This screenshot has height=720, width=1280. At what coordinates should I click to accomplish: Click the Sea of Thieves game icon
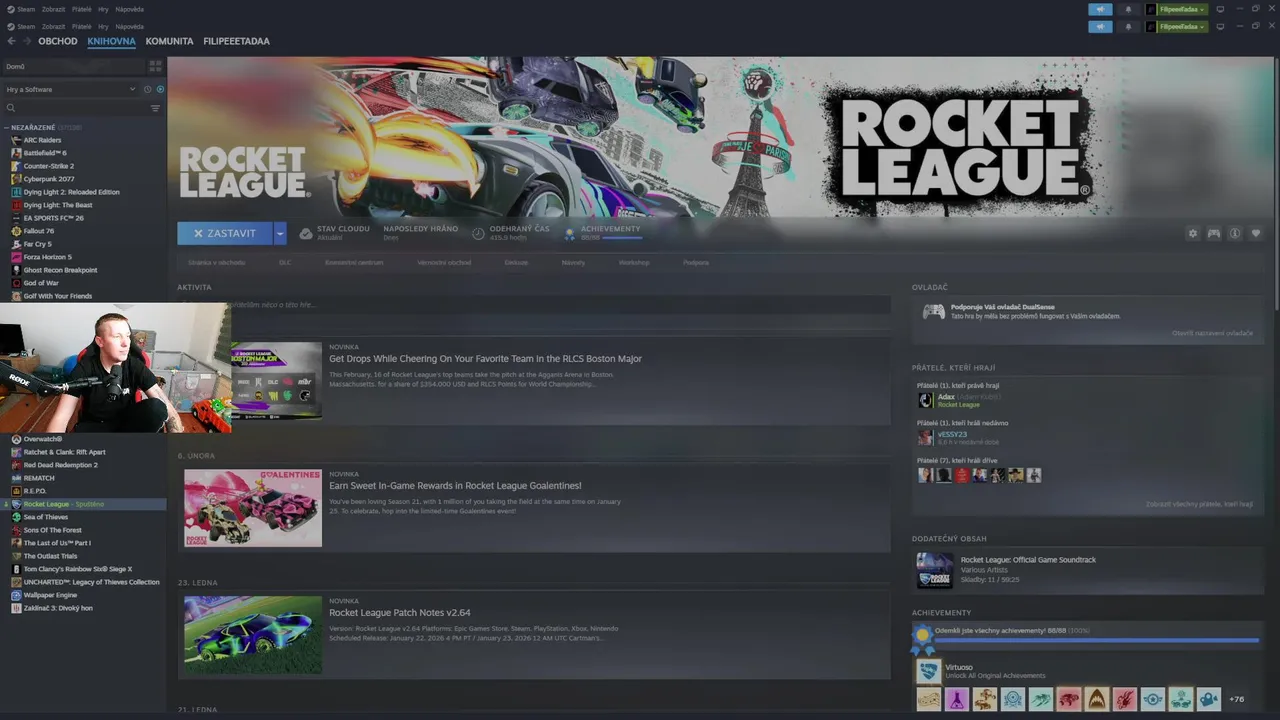(16, 517)
